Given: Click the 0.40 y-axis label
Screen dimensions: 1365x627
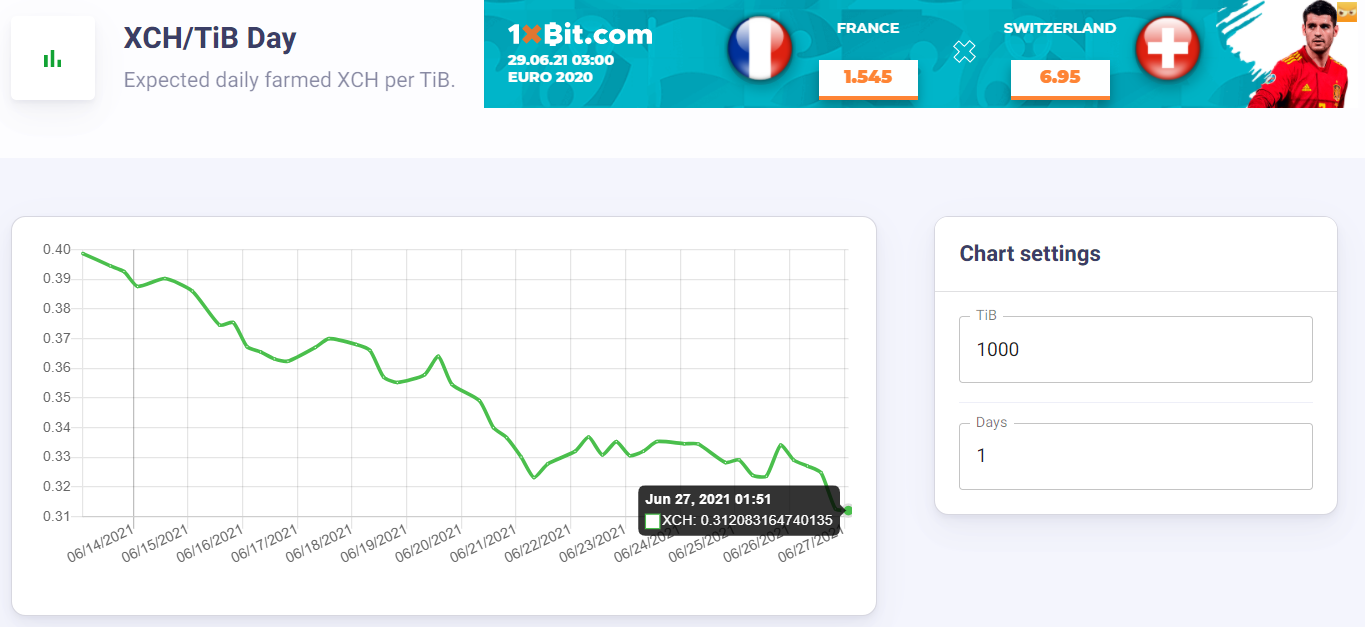Looking at the screenshot, I should 56,249.
